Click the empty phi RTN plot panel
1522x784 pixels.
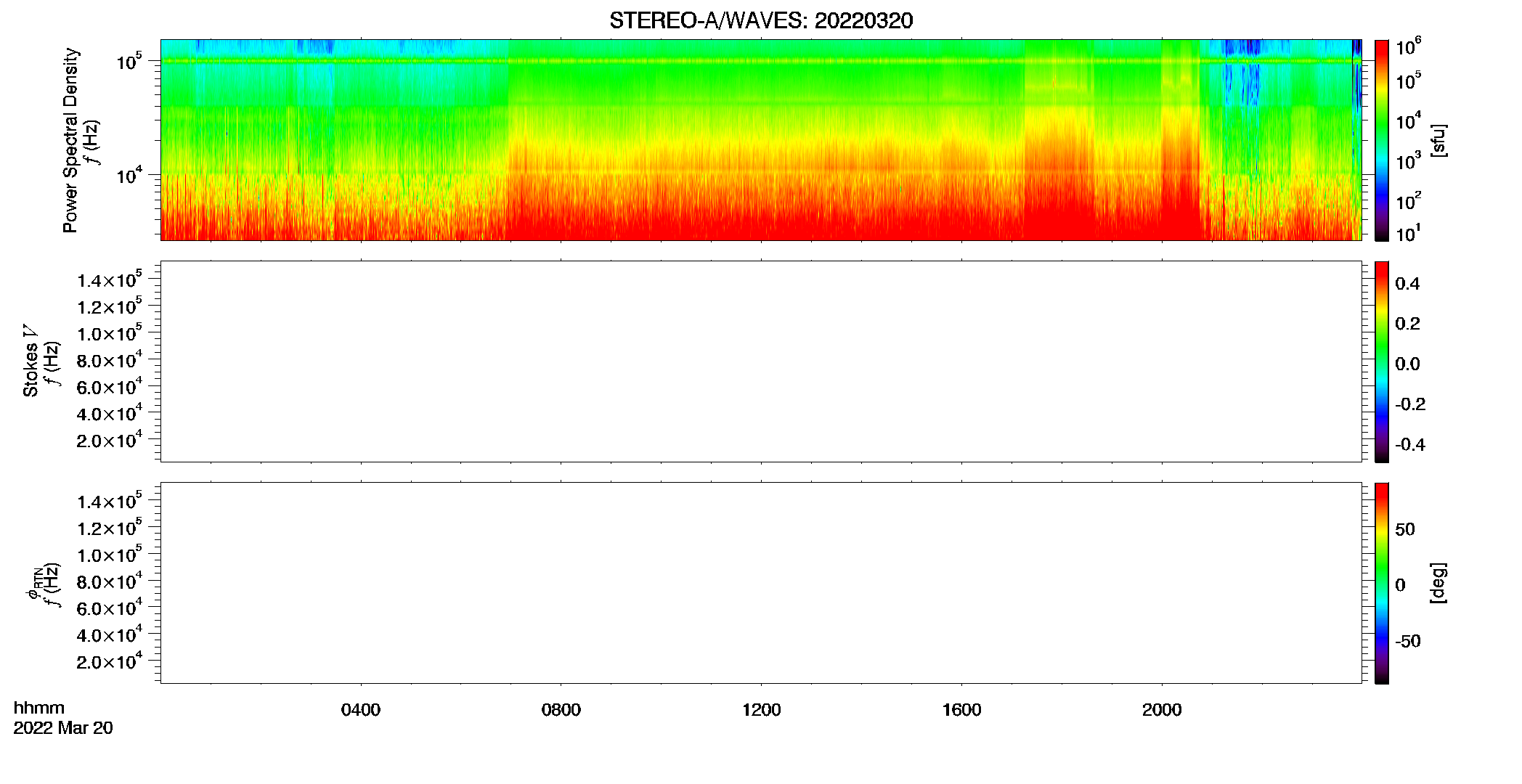[761, 583]
